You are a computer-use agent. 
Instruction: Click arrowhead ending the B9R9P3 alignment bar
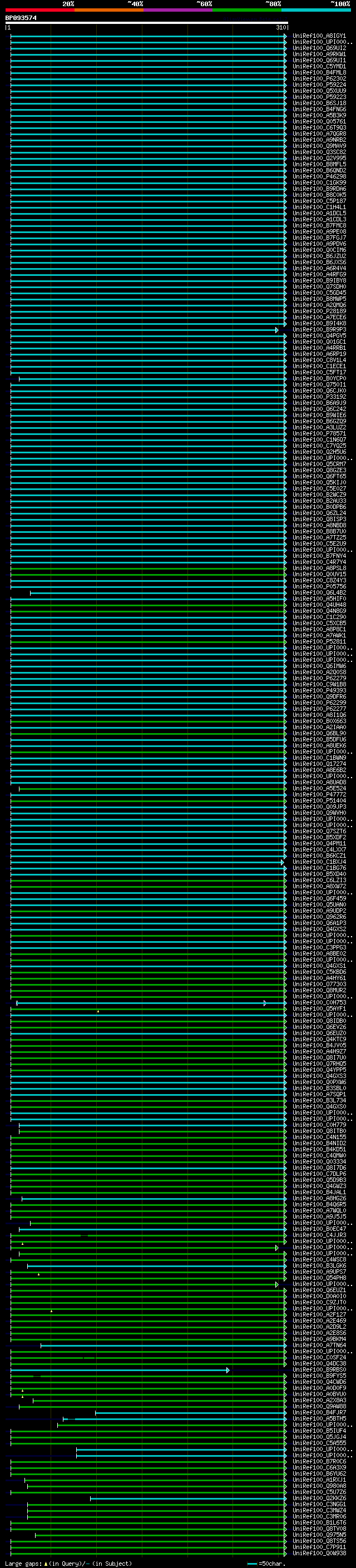[x=277, y=330]
